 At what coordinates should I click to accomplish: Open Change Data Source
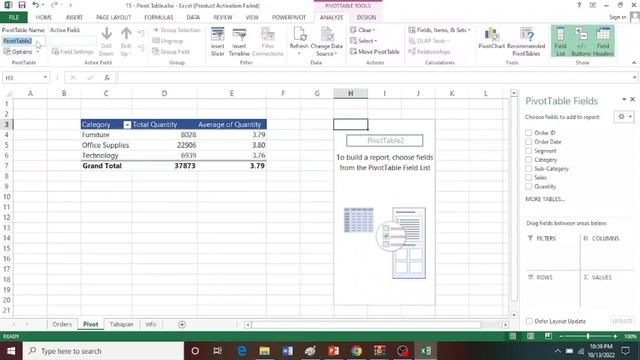[327, 42]
